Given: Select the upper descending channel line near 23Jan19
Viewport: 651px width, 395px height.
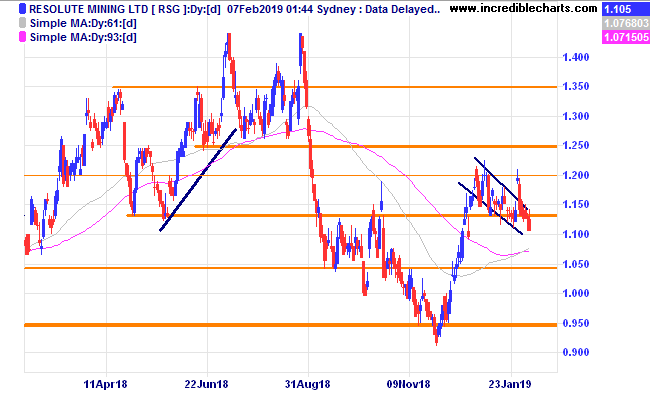Looking at the screenshot, I should pos(501,183).
